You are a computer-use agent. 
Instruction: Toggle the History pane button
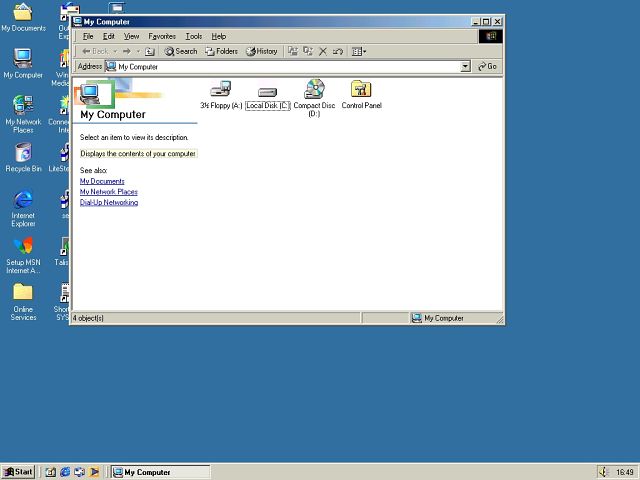(262, 51)
